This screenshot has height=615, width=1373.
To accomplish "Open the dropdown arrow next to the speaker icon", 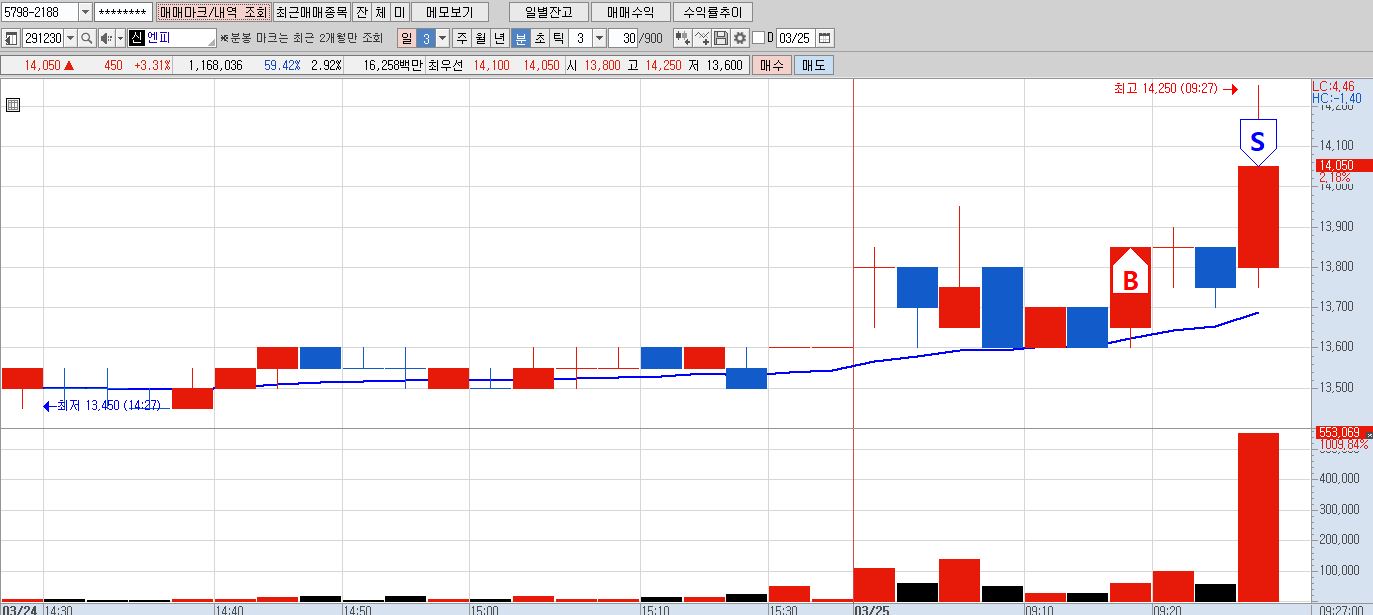I will pos(121,38).
